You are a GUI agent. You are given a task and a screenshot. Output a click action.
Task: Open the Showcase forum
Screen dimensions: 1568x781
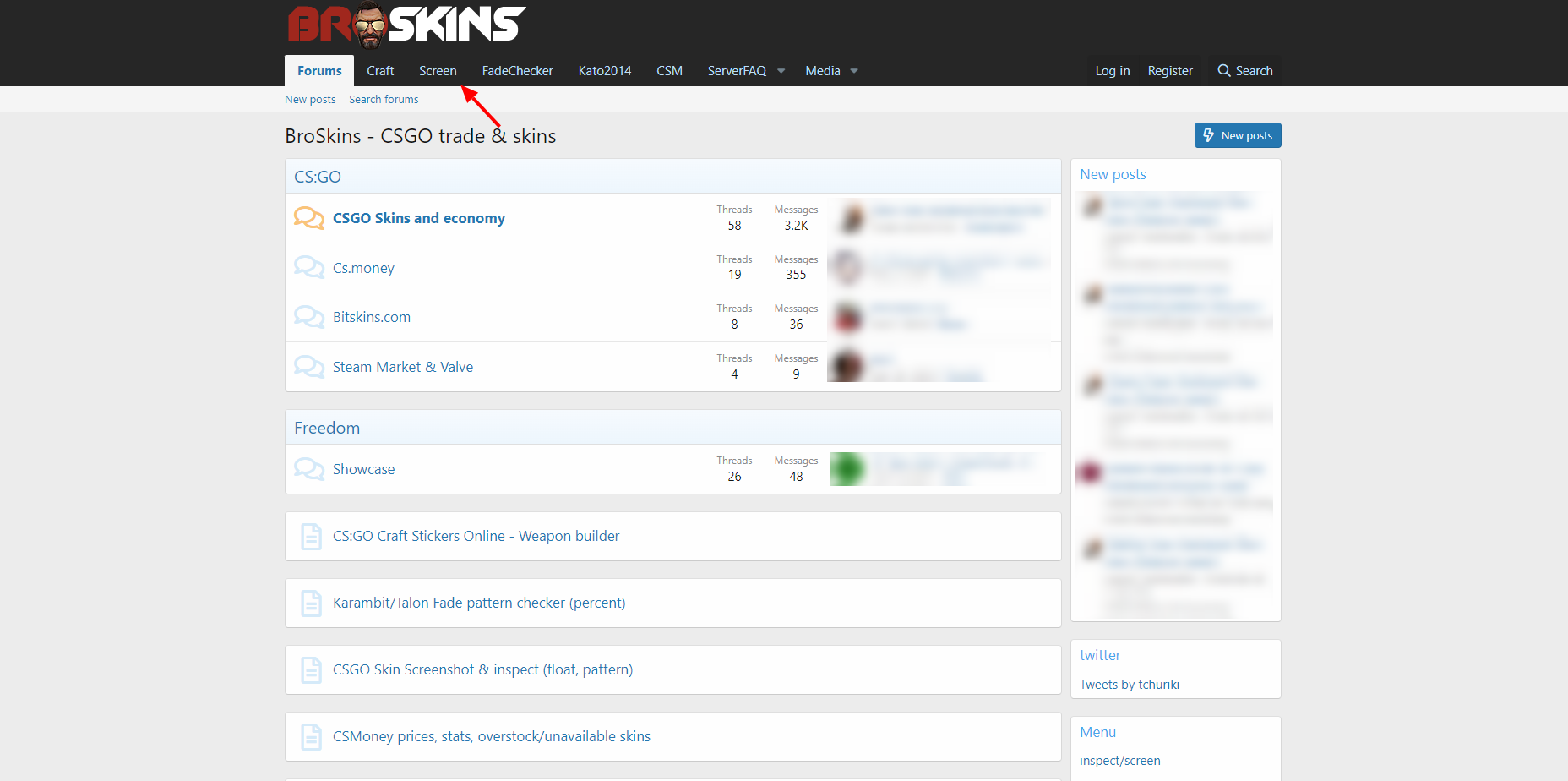tap(363, 469)
